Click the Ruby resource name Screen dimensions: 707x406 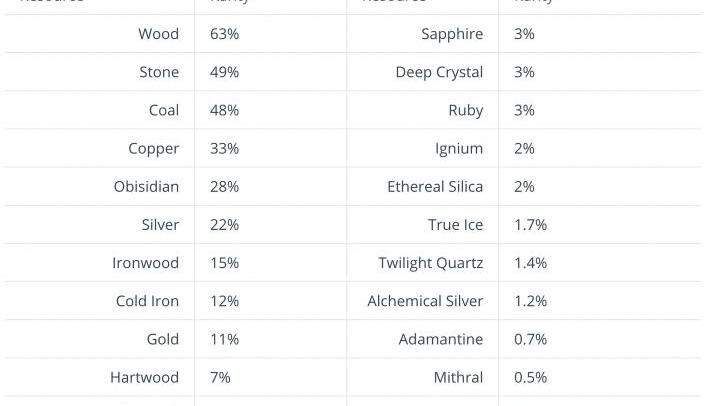465,110
